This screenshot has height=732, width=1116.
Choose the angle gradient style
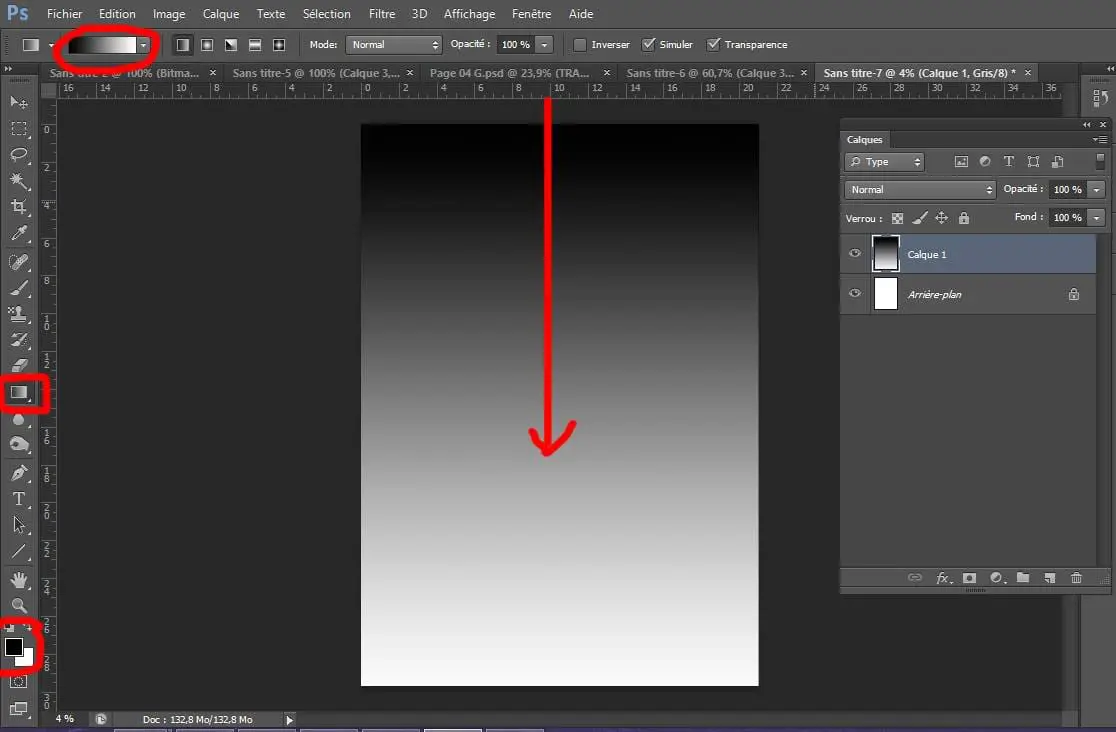231,45
